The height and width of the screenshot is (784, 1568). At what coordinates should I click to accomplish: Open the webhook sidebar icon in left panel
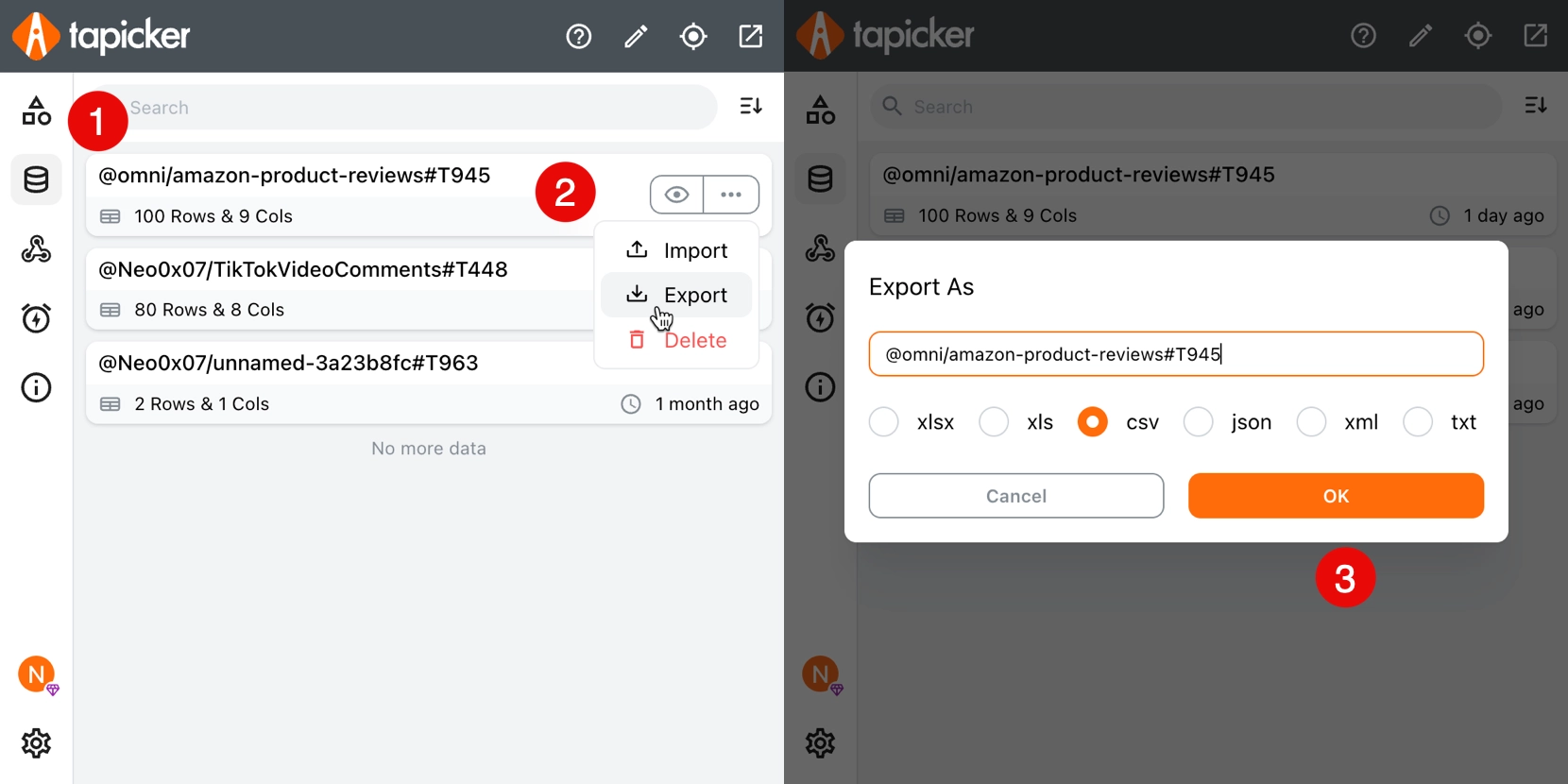pyautogui.click(x=36, y=249)
